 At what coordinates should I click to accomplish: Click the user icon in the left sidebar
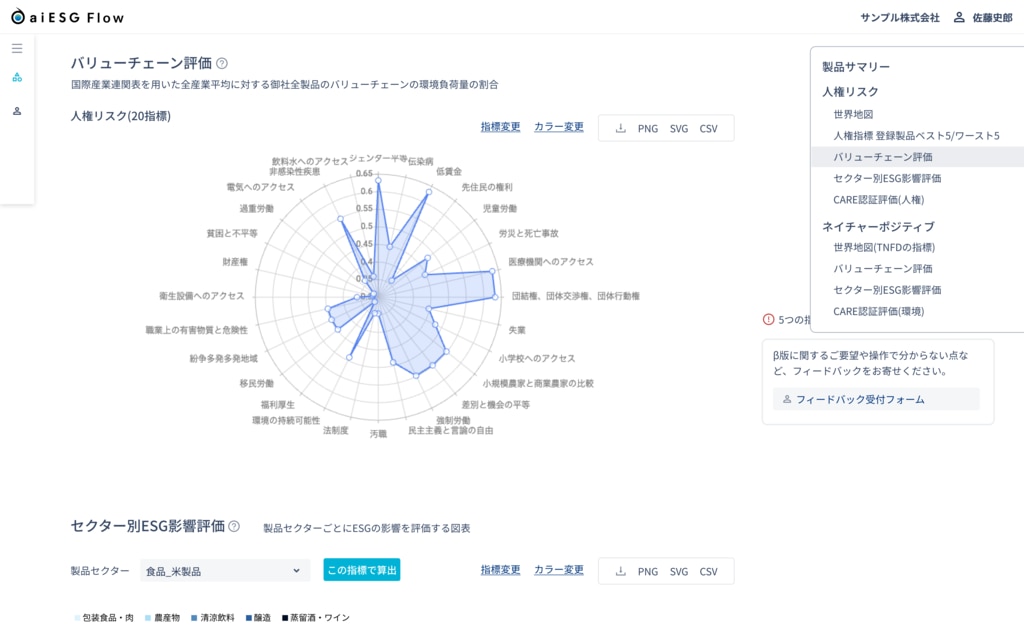(17, 111)
